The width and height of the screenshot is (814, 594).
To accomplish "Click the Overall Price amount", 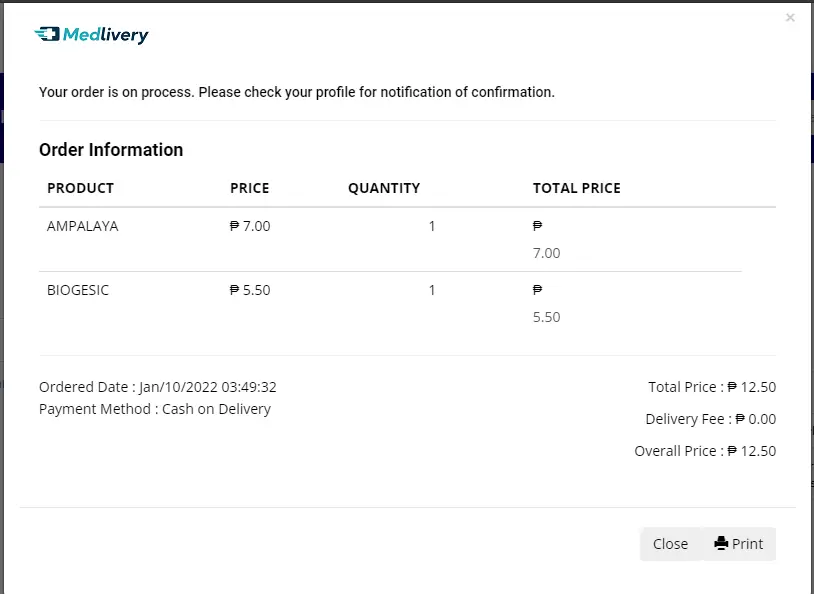I will click(x=752, y=451).
